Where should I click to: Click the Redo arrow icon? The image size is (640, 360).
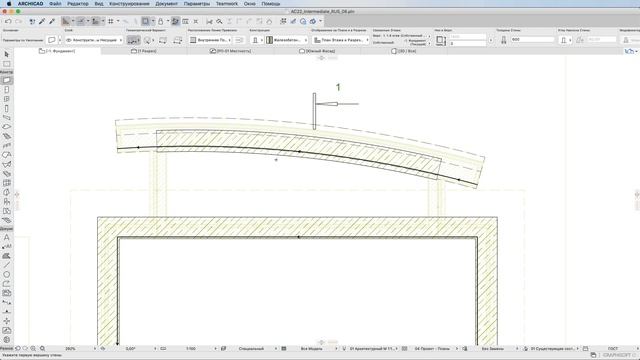point(18,21)
